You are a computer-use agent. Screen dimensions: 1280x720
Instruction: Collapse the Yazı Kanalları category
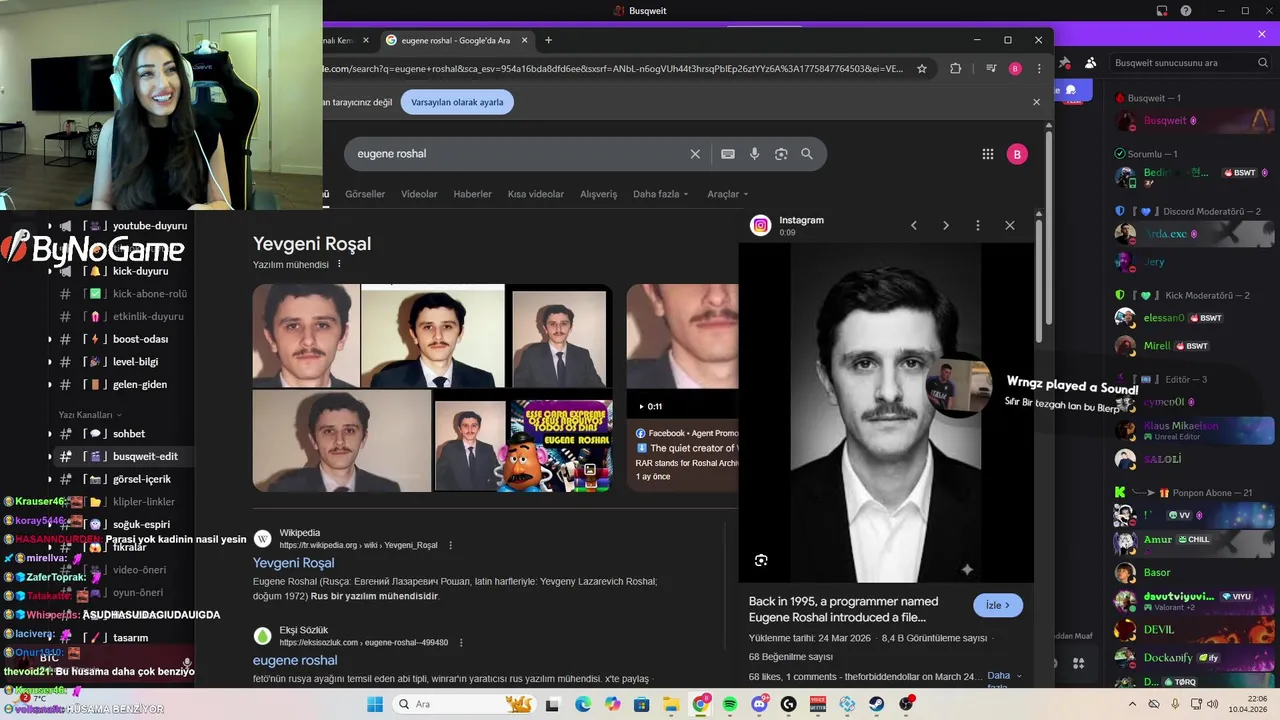90,414
